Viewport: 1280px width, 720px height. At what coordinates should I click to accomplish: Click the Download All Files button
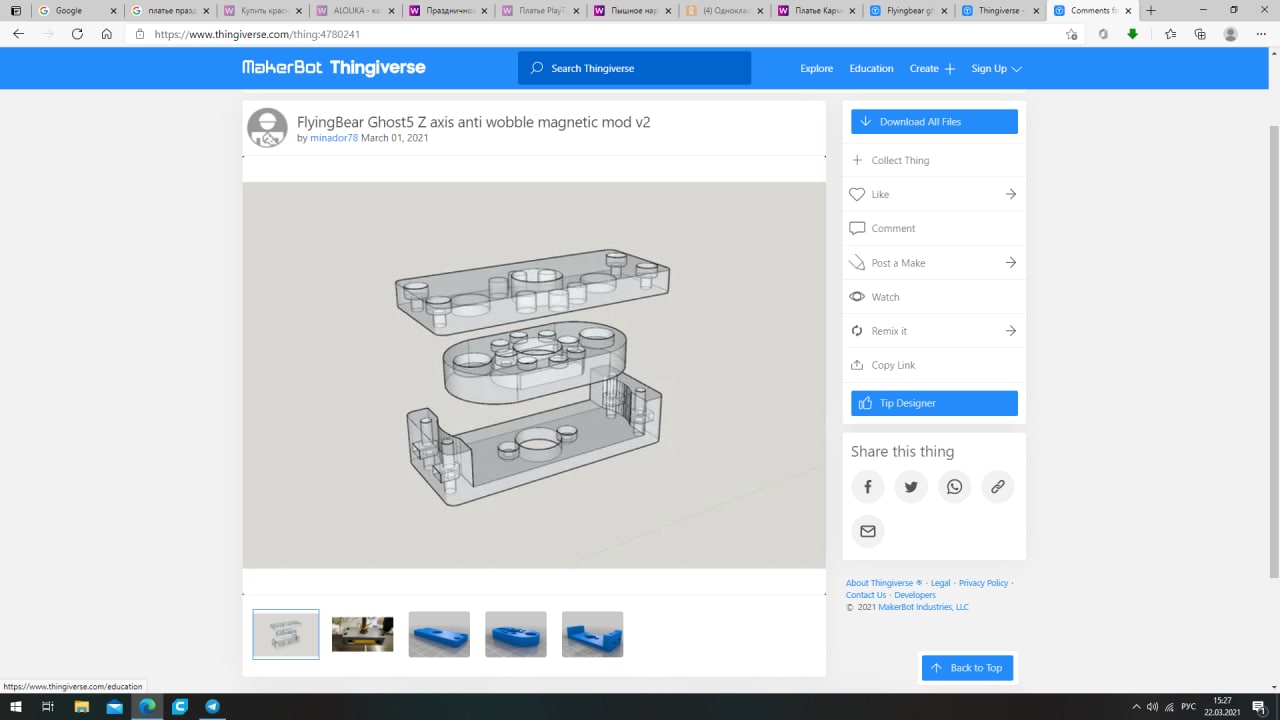tap(934, 122)
